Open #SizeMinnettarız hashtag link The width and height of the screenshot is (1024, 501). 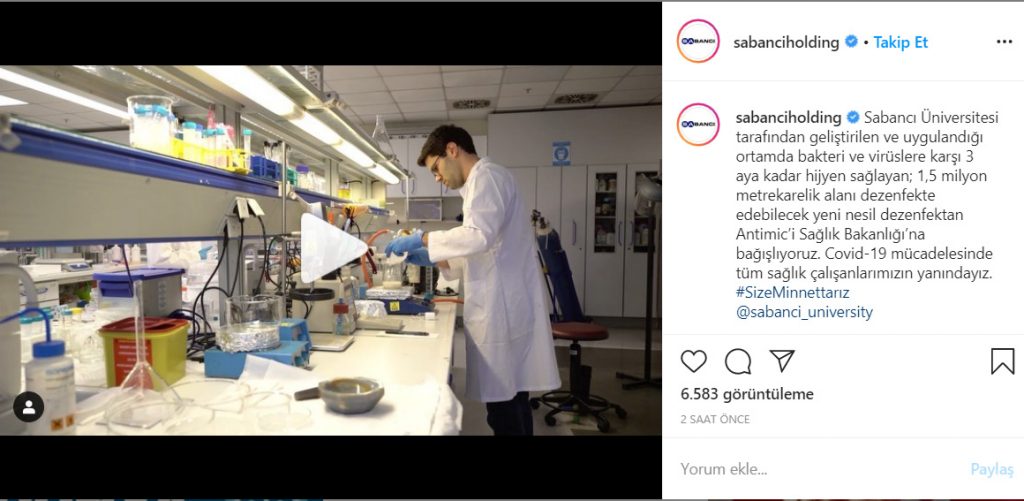coord(792,292)
